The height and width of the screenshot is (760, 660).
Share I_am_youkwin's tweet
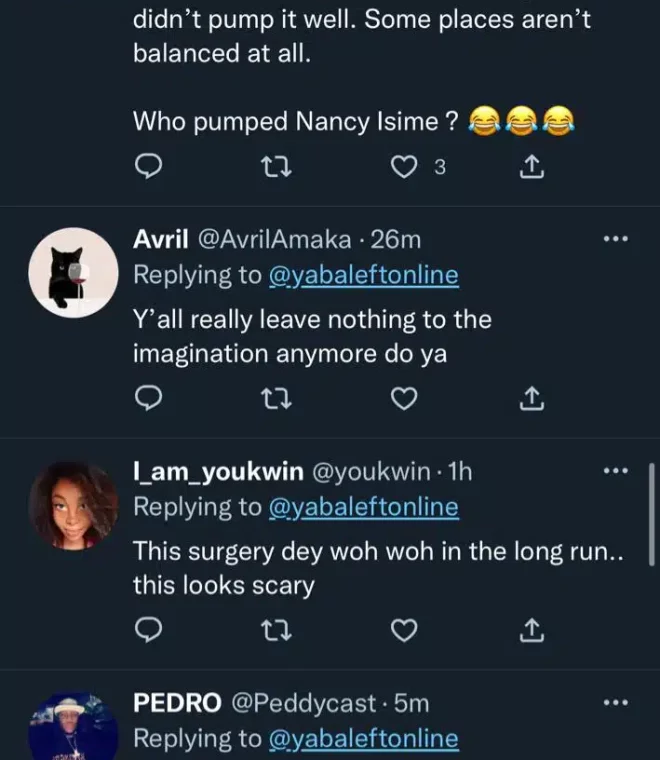click(x=533, y=630)
